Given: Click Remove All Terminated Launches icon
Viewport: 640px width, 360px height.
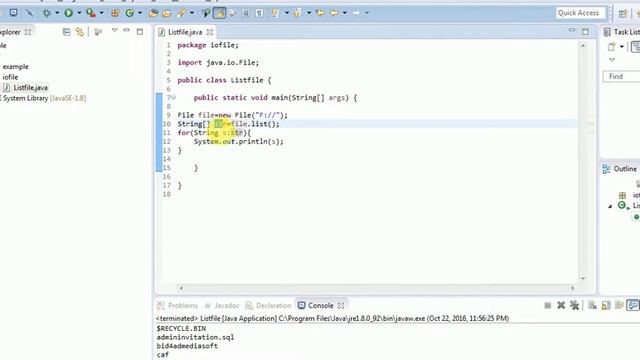Looking at the screenshot, I should pos(574,305).
